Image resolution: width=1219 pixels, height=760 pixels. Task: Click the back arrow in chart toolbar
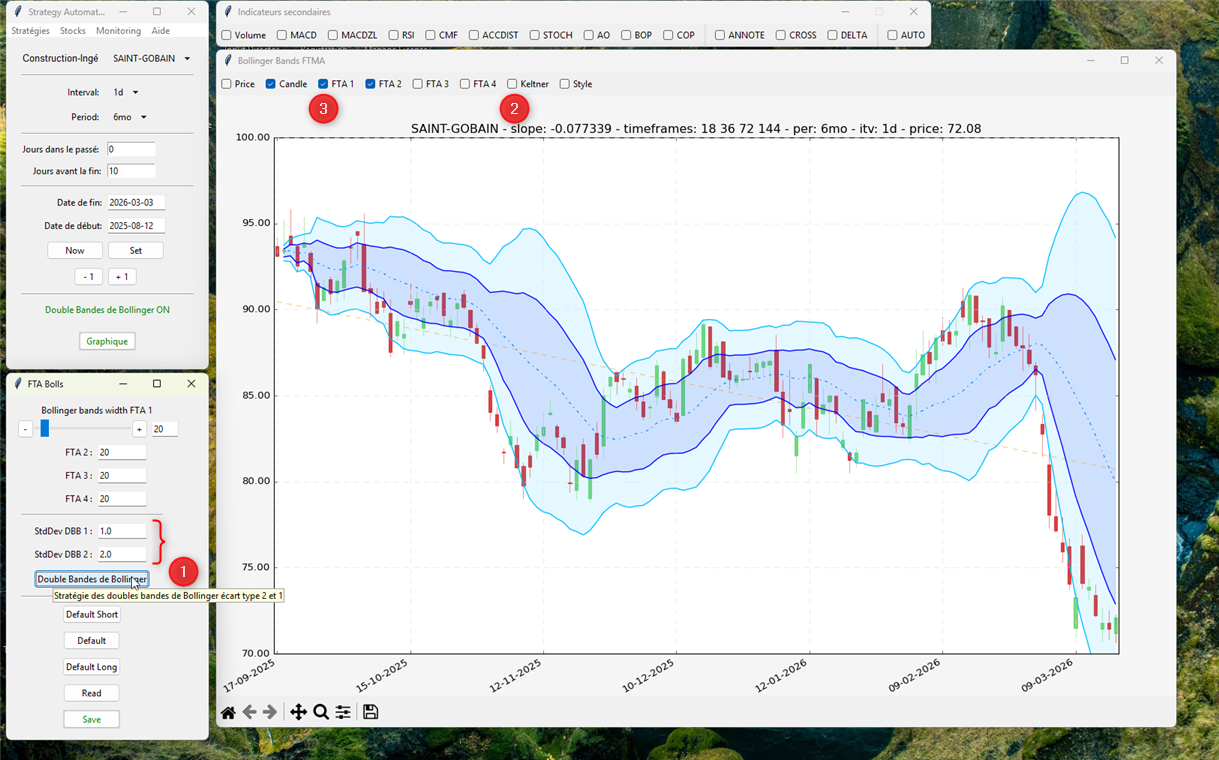coord(250,712)
